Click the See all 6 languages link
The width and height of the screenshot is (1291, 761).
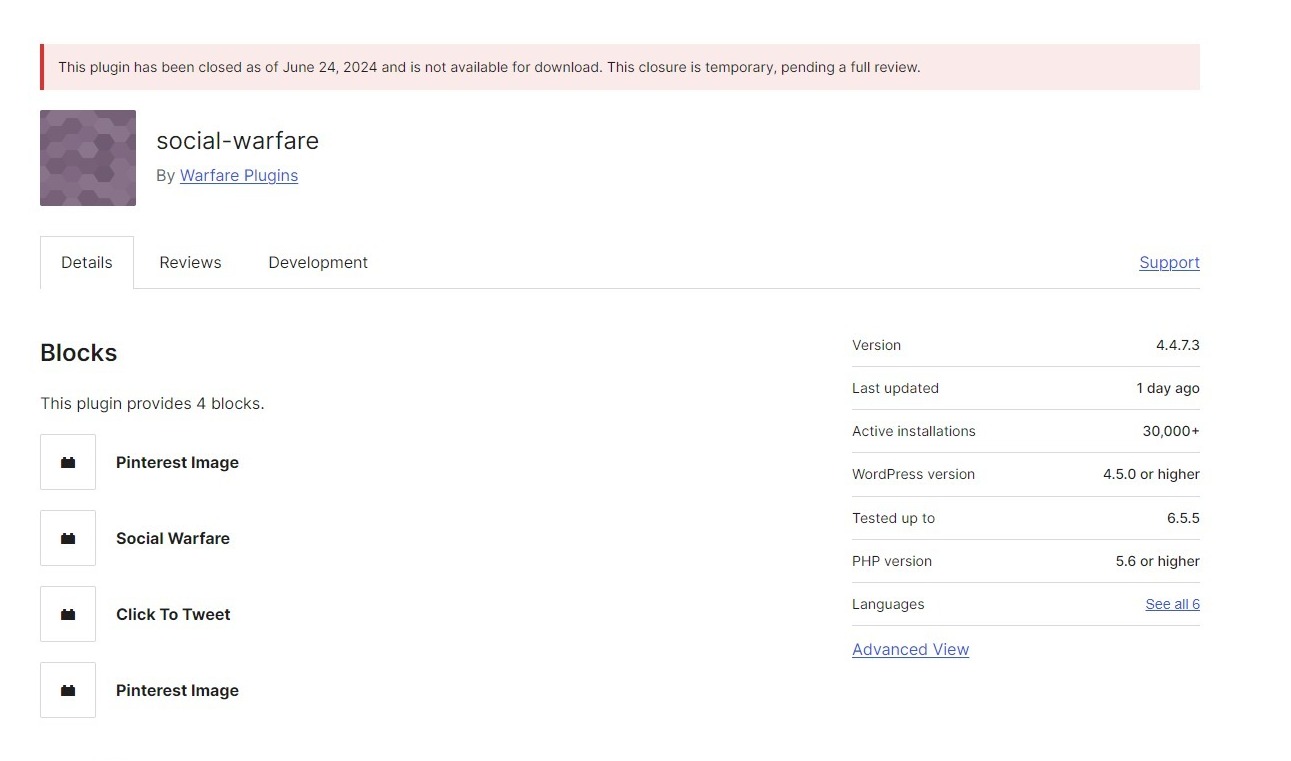[x=1172, y=604]
